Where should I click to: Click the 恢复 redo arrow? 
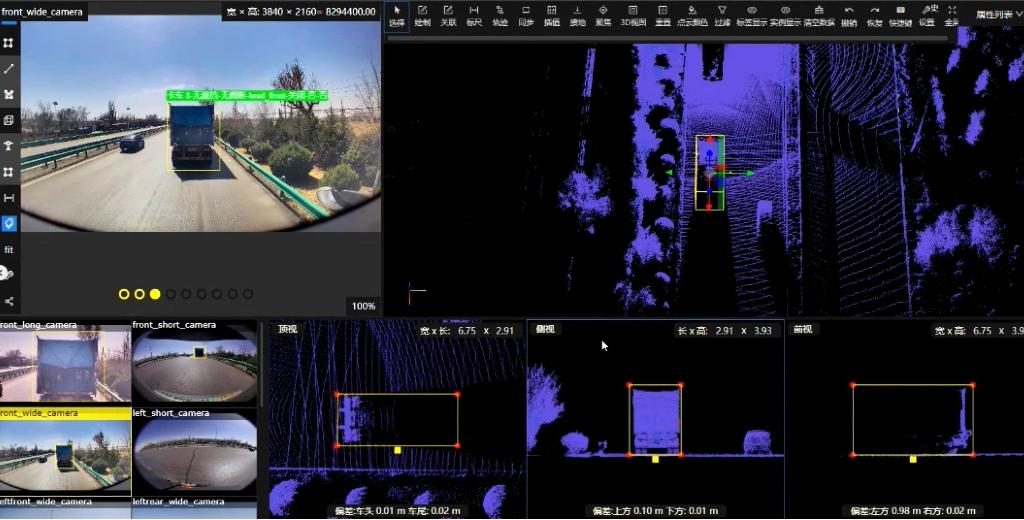point(874,16)
